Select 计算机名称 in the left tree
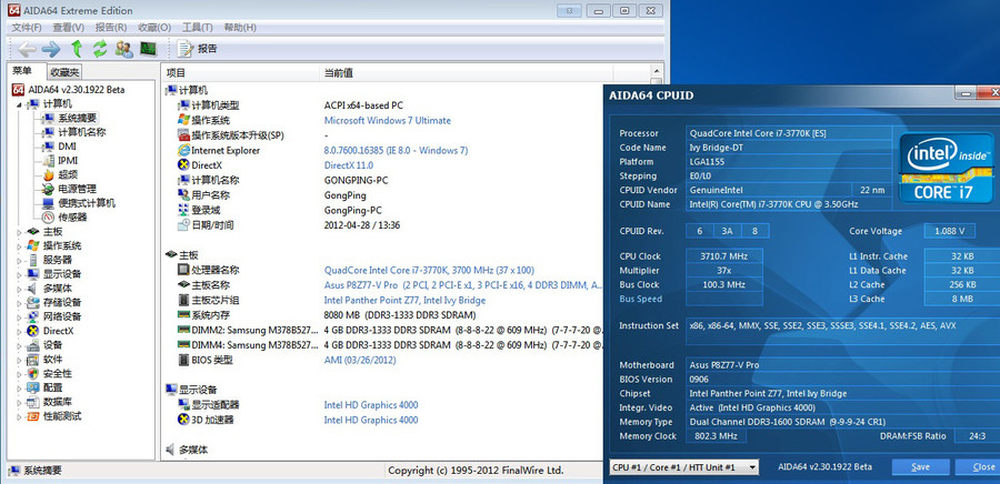1000x484 pixels. pos(82,132)
